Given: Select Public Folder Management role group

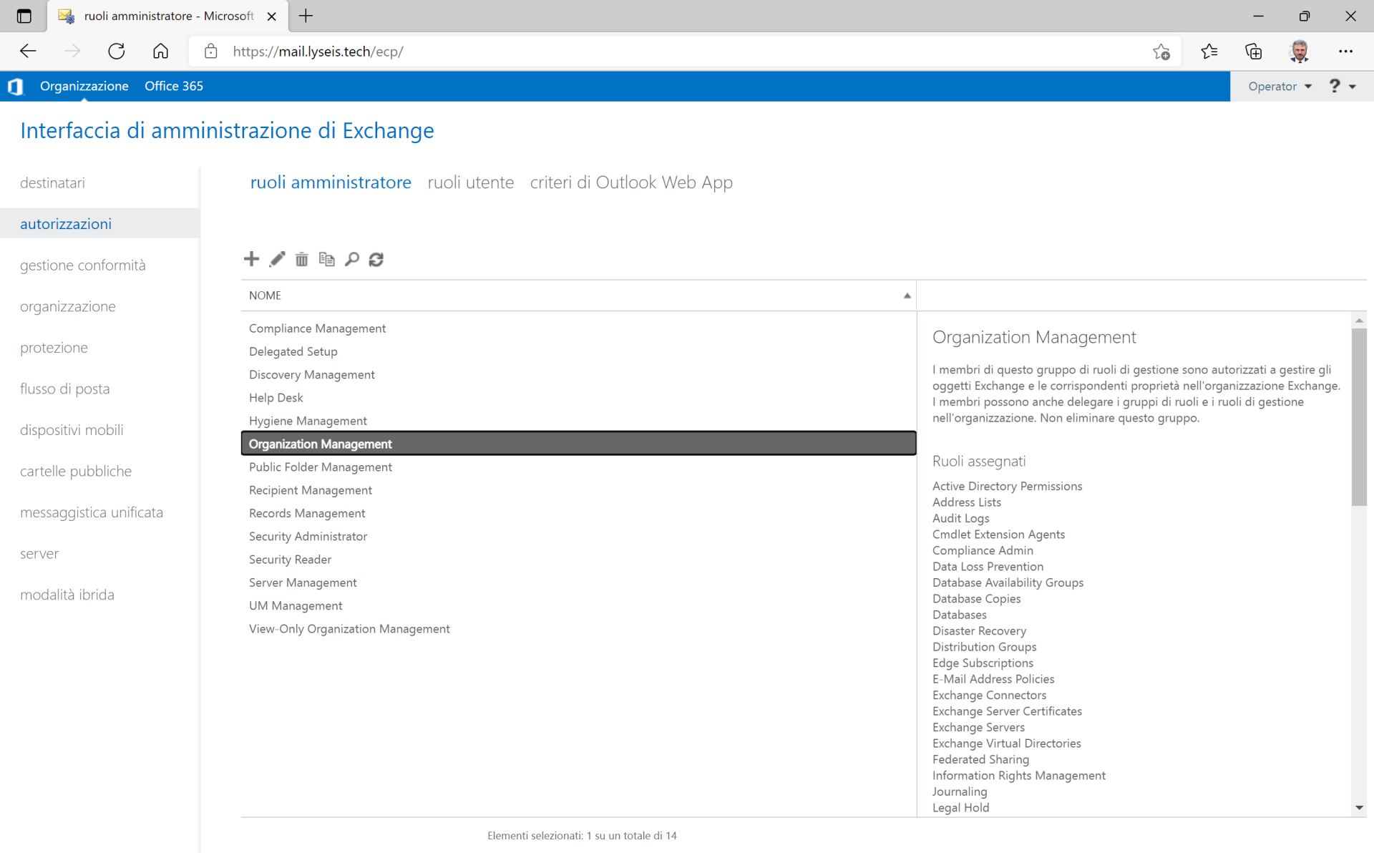Looking at the screenshot, I should pos(578,467).
